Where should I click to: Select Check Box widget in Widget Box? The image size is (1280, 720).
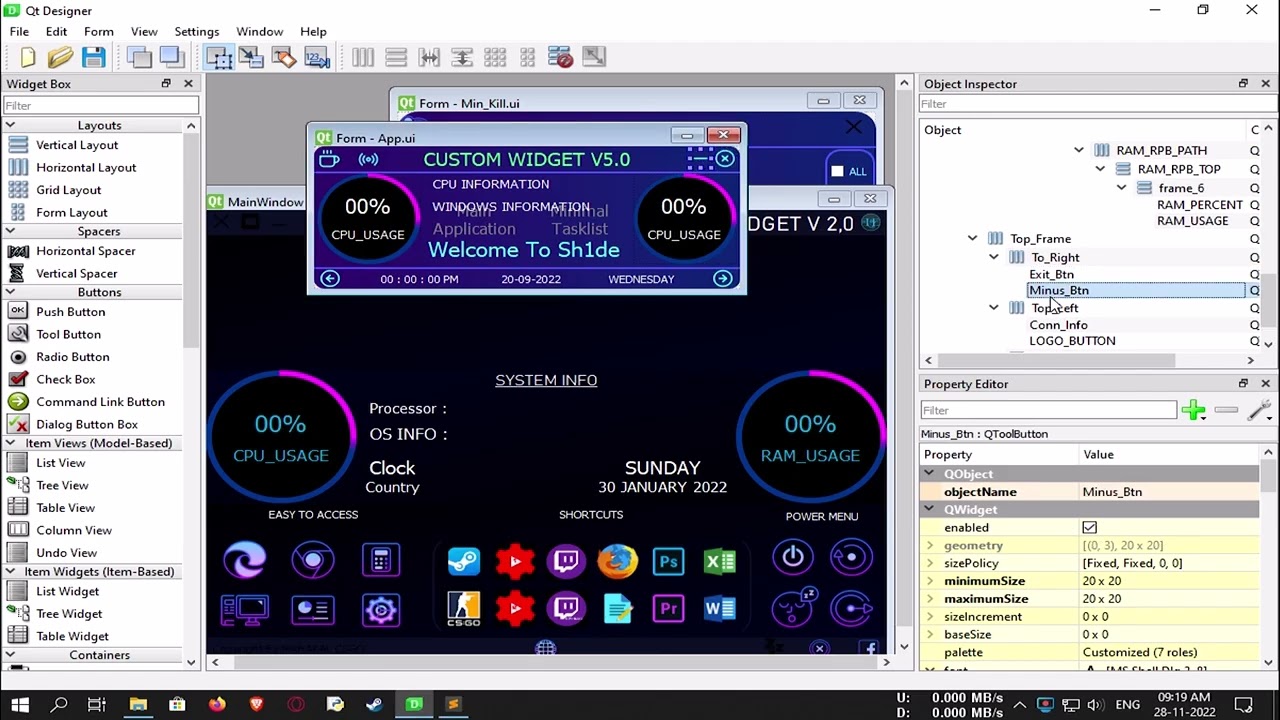(66, 379)
